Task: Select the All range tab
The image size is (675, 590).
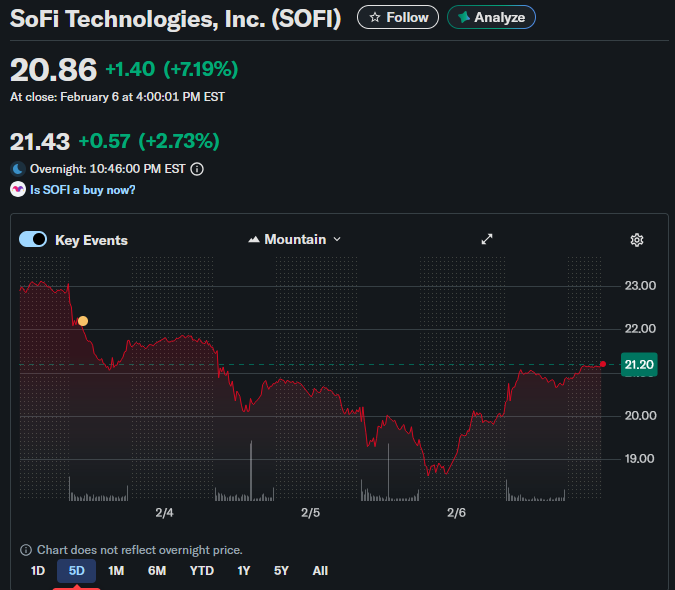Action: [x=320, y=571]
